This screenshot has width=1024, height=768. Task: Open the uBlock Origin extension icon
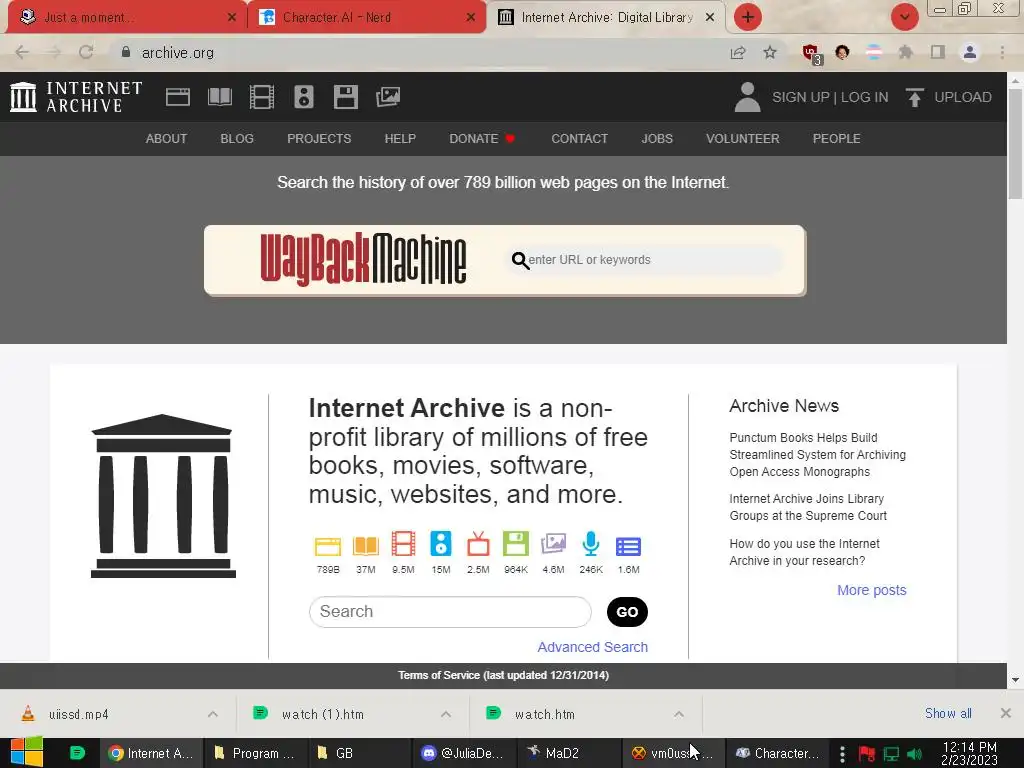[x=812, y=54]
